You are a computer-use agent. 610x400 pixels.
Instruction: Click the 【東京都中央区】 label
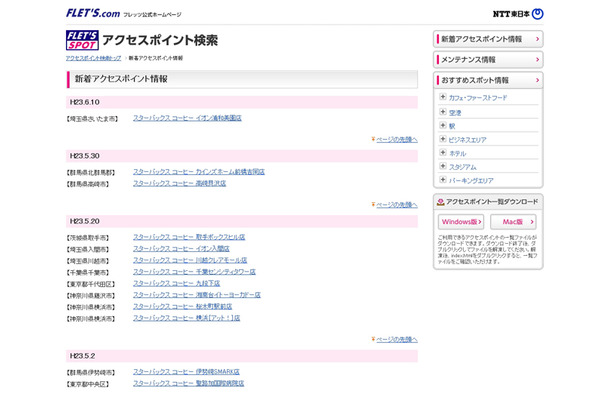(x=88, y=385)
